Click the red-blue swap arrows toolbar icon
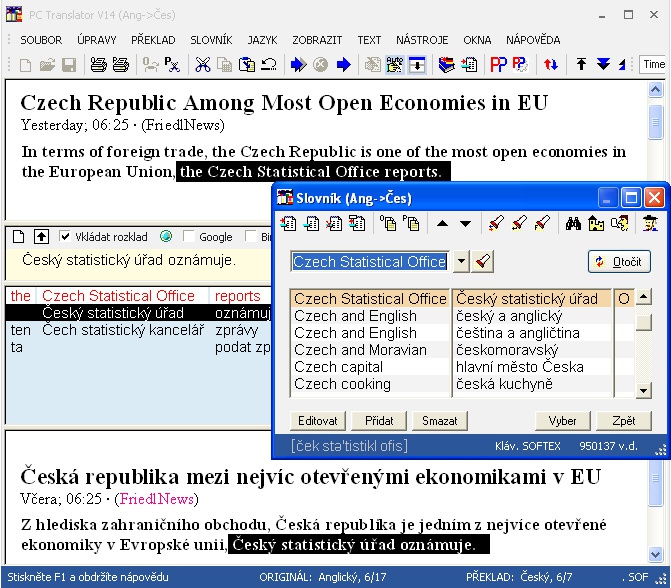The height and width of the screenshot is (588, 671). coord(551,65)
